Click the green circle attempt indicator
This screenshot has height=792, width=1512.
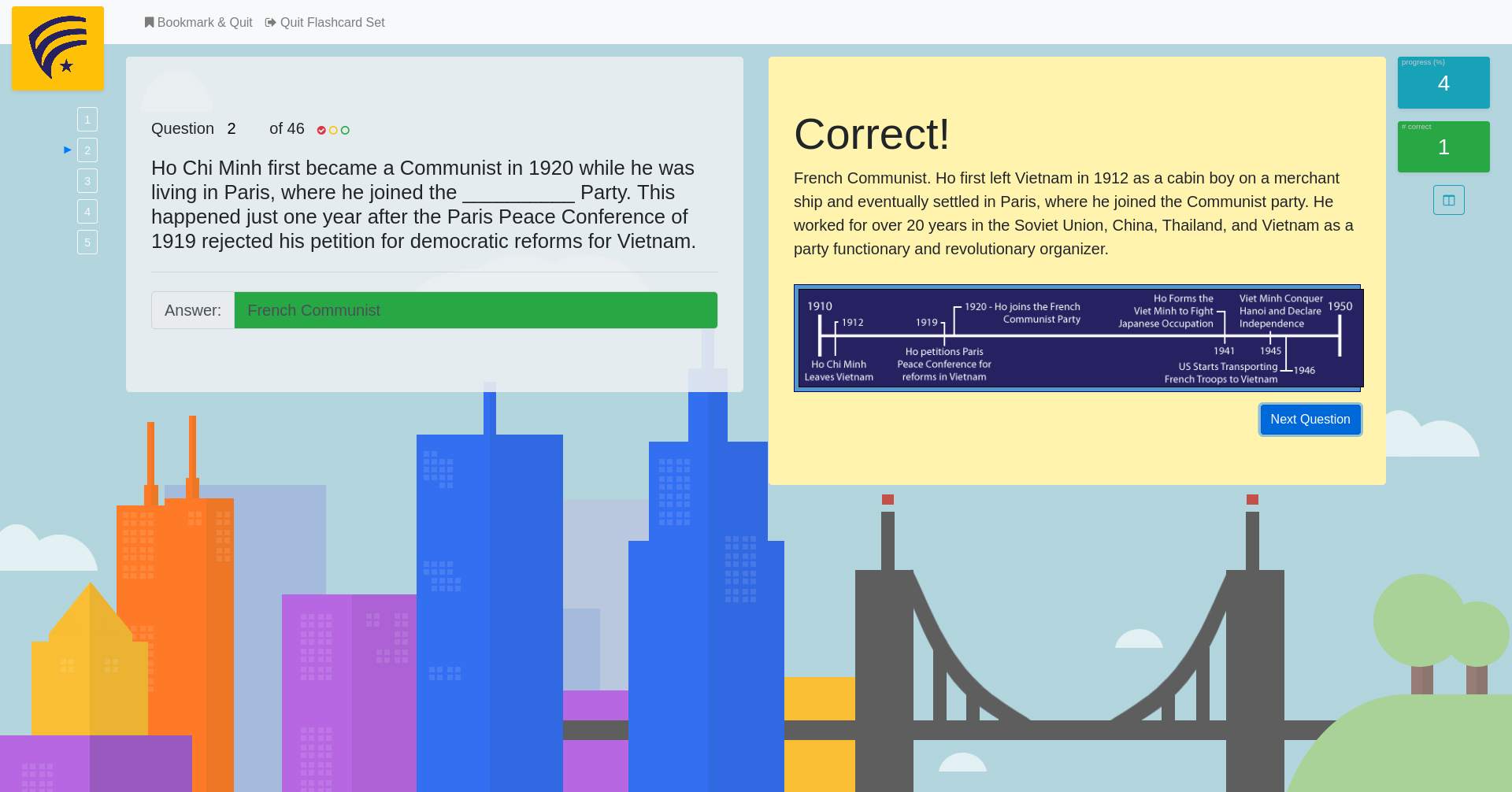click(345, 130)
